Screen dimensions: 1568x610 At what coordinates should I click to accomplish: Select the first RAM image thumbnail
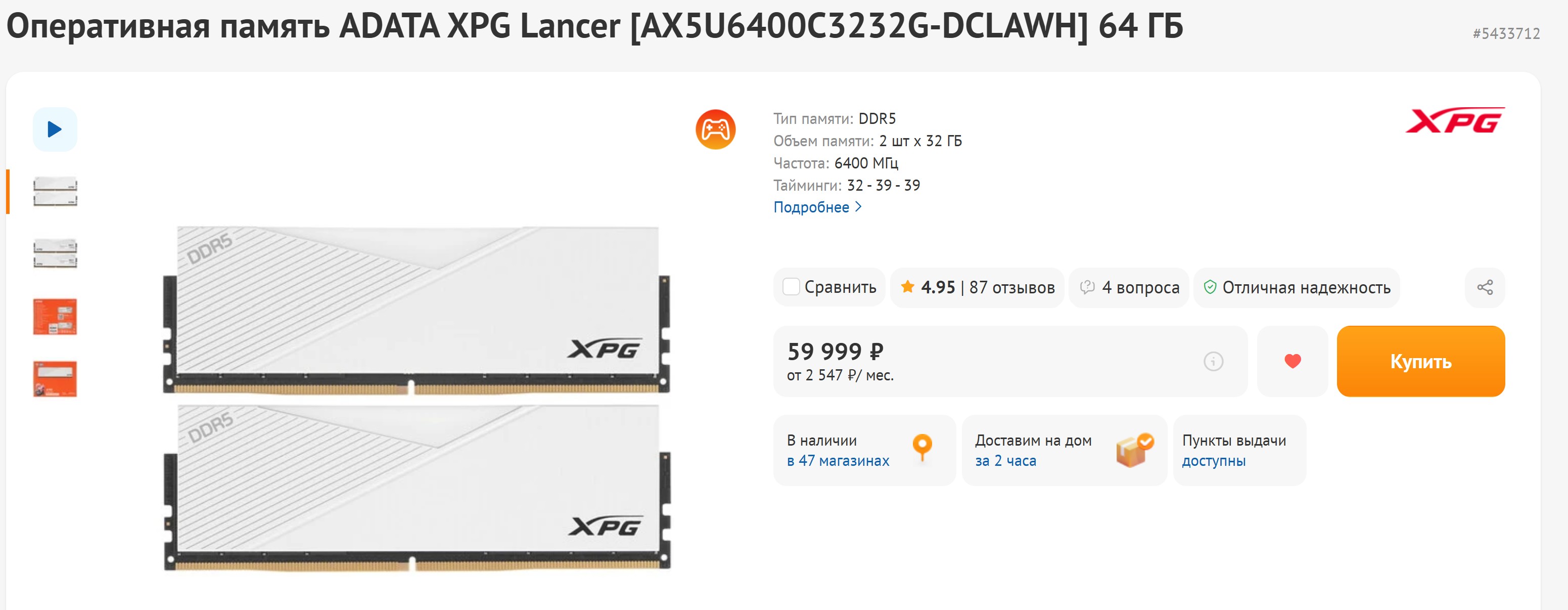click(x=55, y=192)
